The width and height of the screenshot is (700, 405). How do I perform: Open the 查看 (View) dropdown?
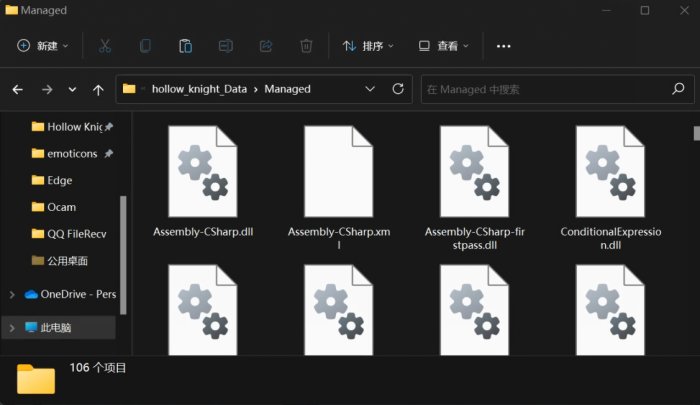click(x=444, y=46)
